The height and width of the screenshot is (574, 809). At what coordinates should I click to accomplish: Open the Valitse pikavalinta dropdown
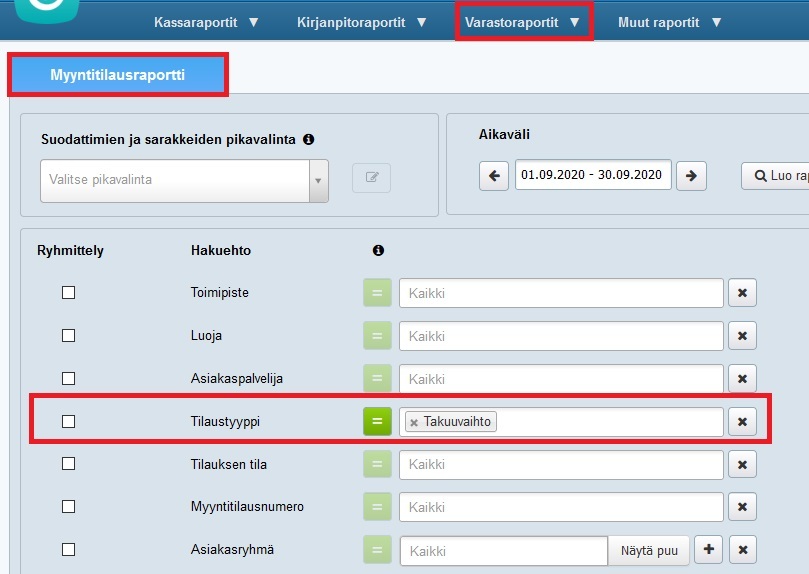point(184,180)
